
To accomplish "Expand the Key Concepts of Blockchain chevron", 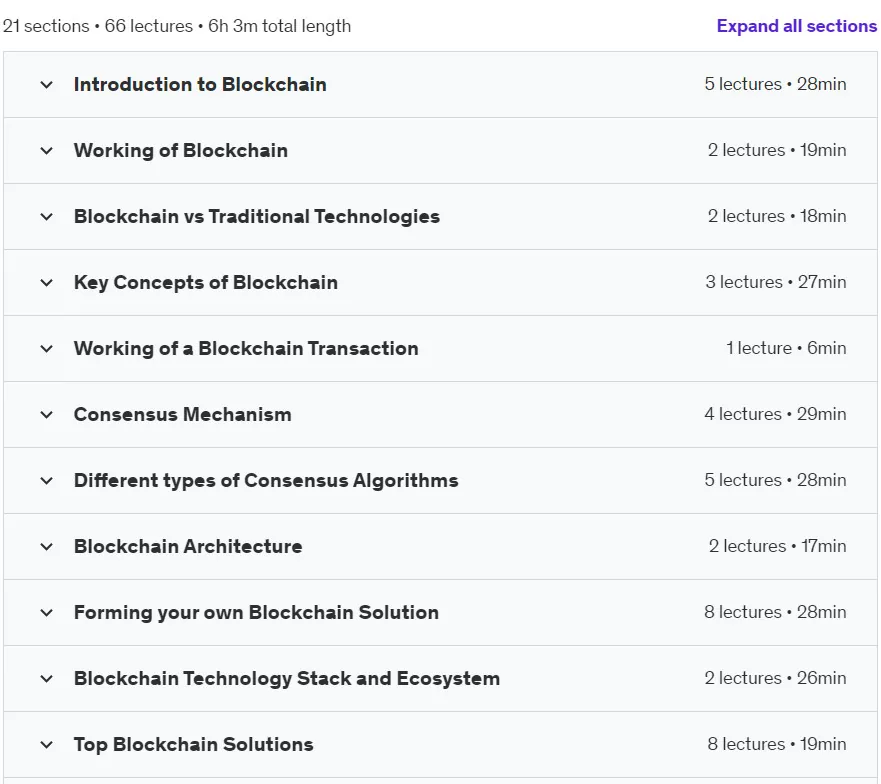I will (x=47, y=283).
